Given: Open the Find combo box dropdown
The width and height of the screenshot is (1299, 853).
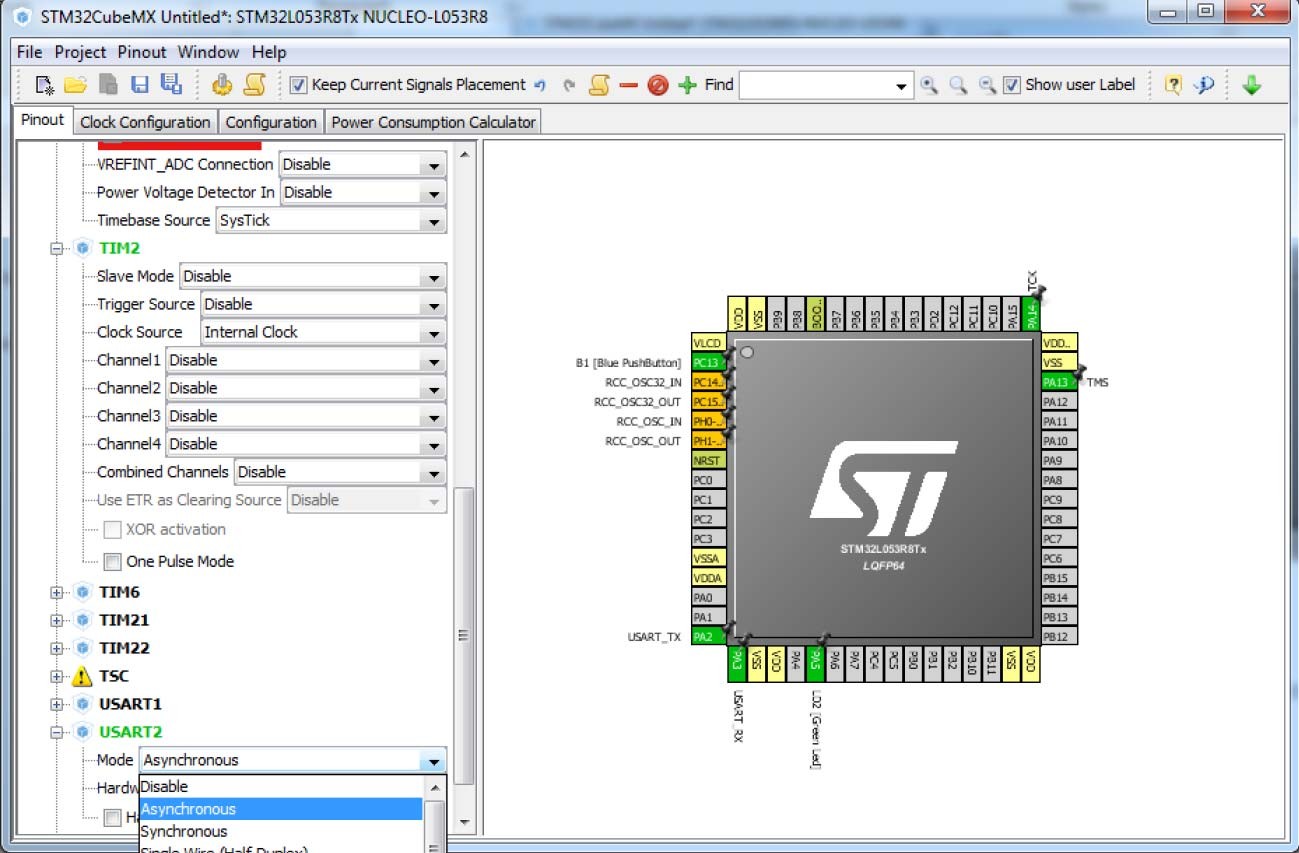Looking at the screenshot, I should pos(902,86).
